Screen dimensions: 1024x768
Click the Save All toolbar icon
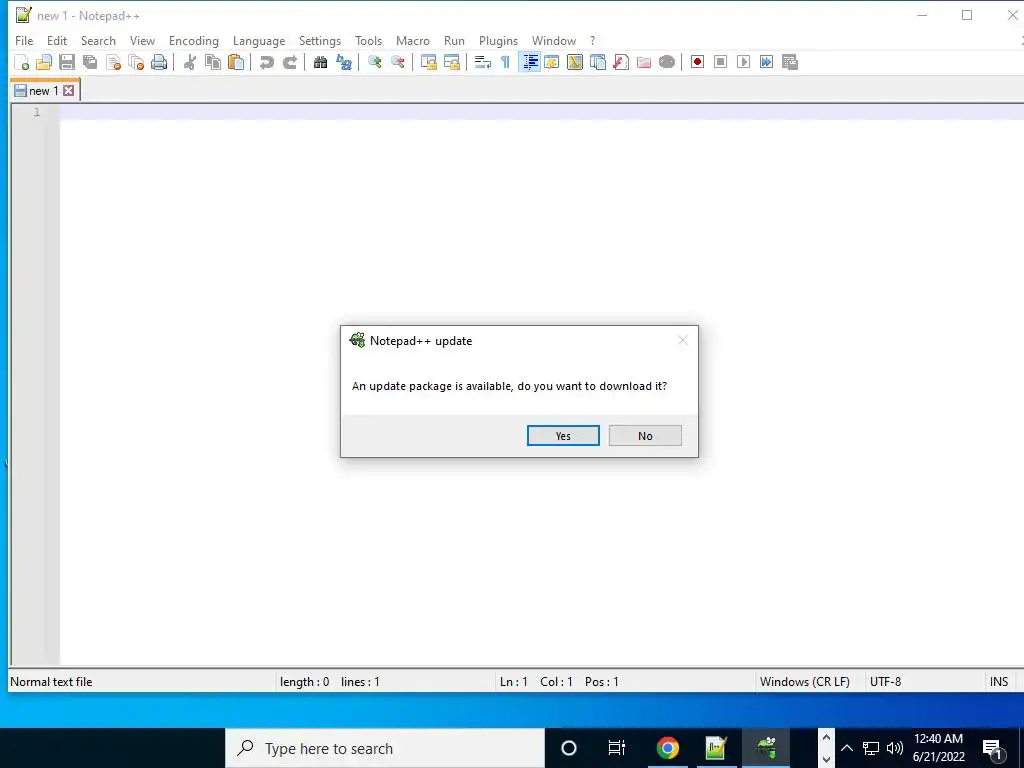pos(90,62)
